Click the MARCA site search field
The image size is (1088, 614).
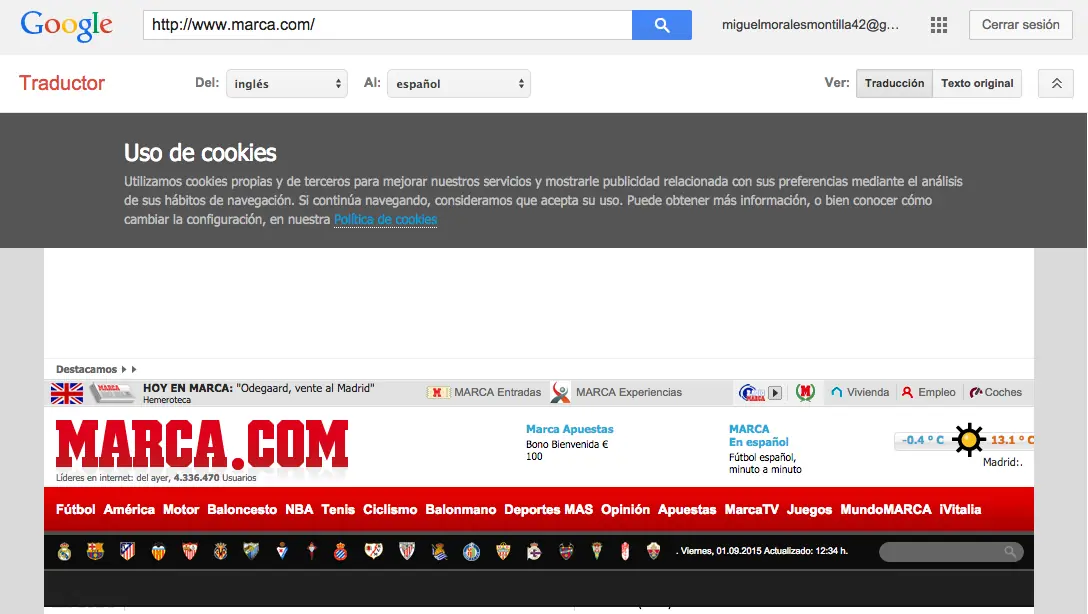pyautogui.click(x=951, y=552)
